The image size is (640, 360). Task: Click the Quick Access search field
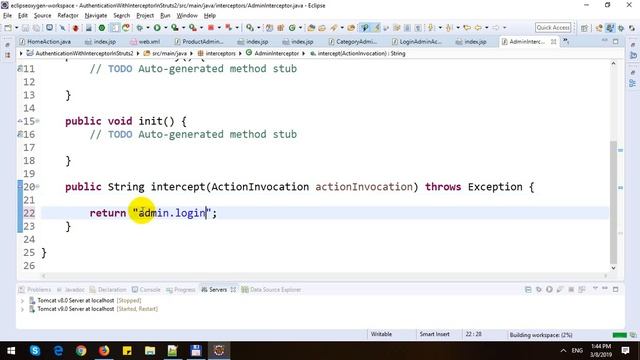(x=553, y=27)
